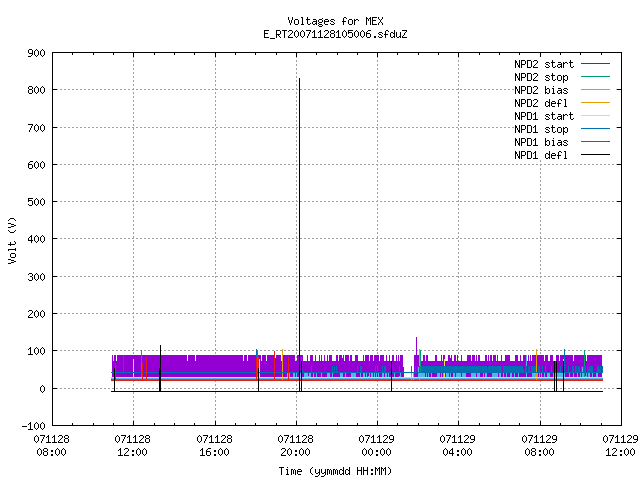This screenshot has height=480, width=640.
Task: Click the 'NPD1 start' legend label
Action: [x=544, y=116]
